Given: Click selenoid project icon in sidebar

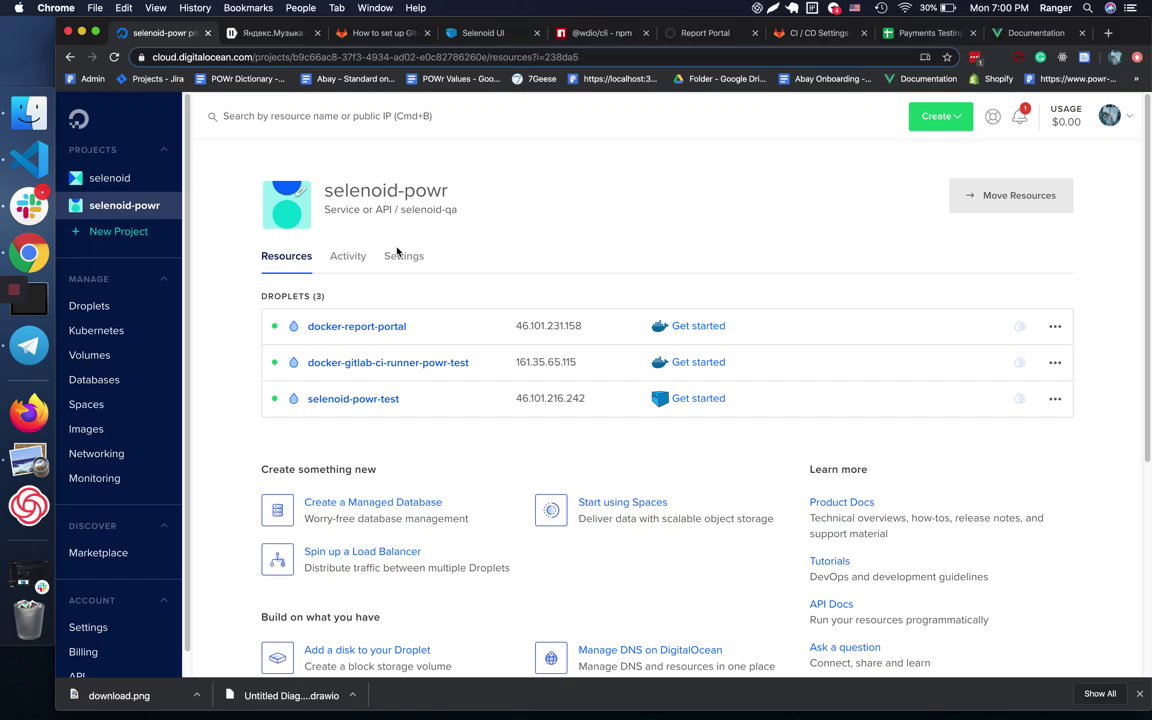Looking at the screenshot, I should (x=76, y=178).
